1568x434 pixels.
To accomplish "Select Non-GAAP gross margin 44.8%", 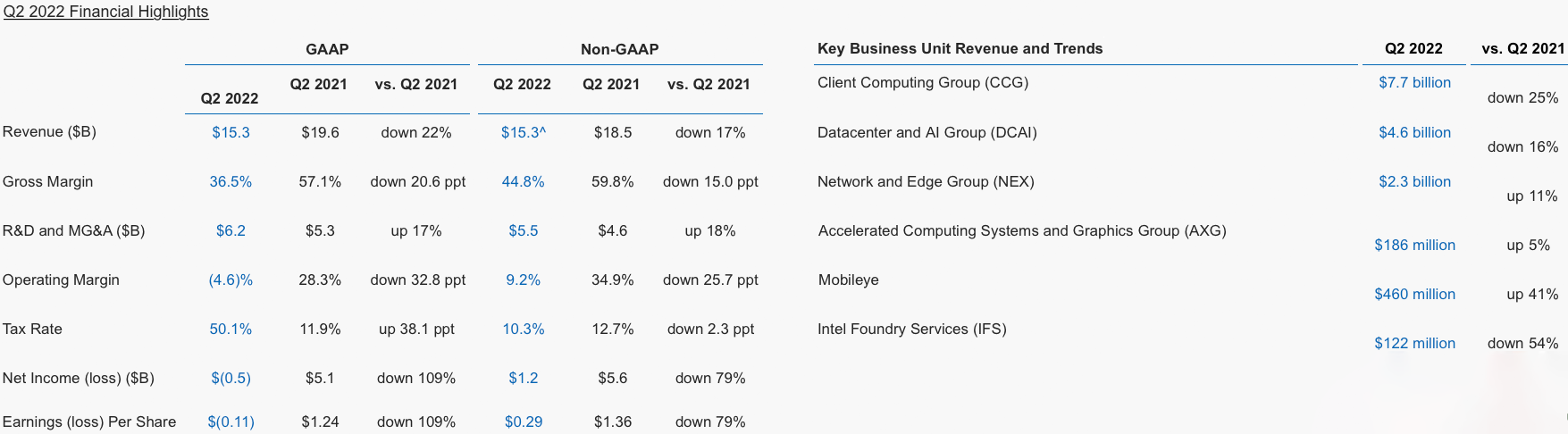I will tap(523, 181).
